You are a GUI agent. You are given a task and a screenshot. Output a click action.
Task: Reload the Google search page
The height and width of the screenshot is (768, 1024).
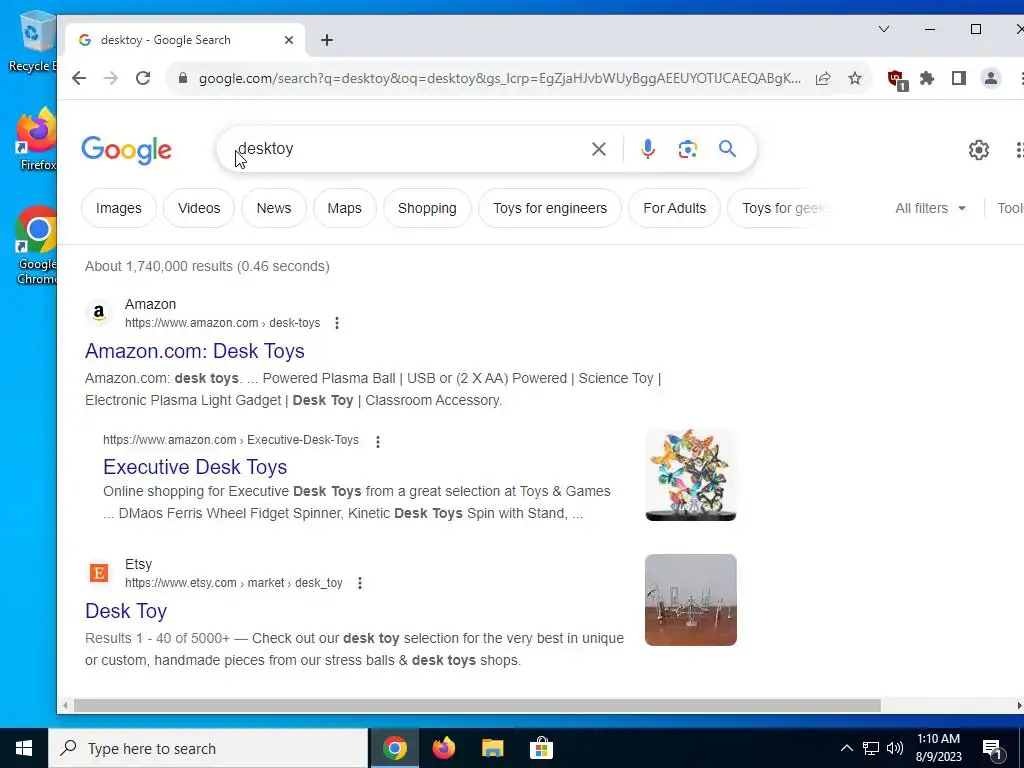[x=143, y=78]
